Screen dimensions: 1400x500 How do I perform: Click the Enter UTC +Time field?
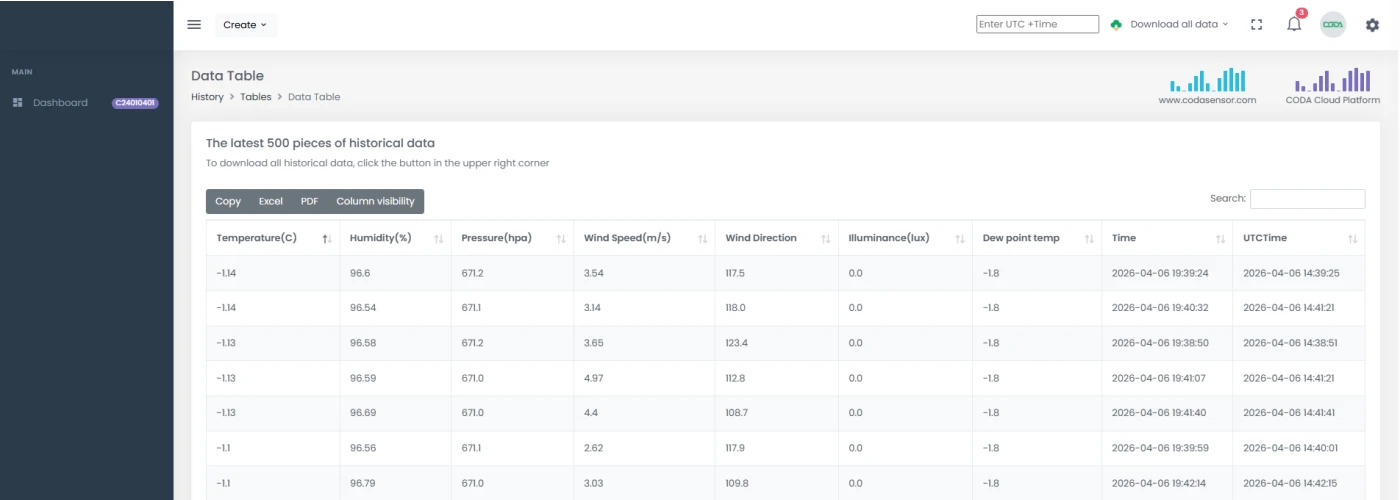1037,24
